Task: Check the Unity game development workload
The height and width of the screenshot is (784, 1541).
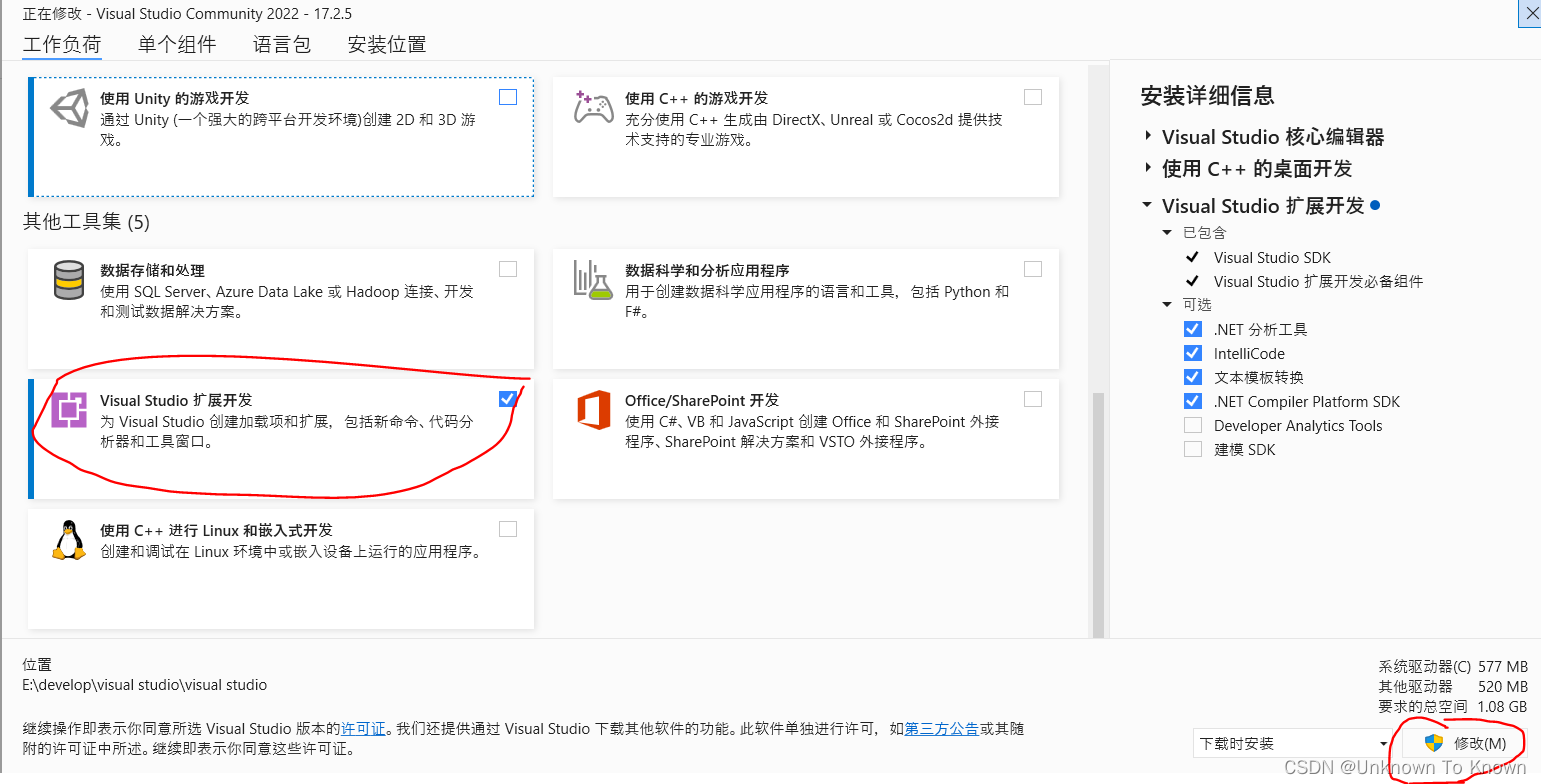Action: 508,97
